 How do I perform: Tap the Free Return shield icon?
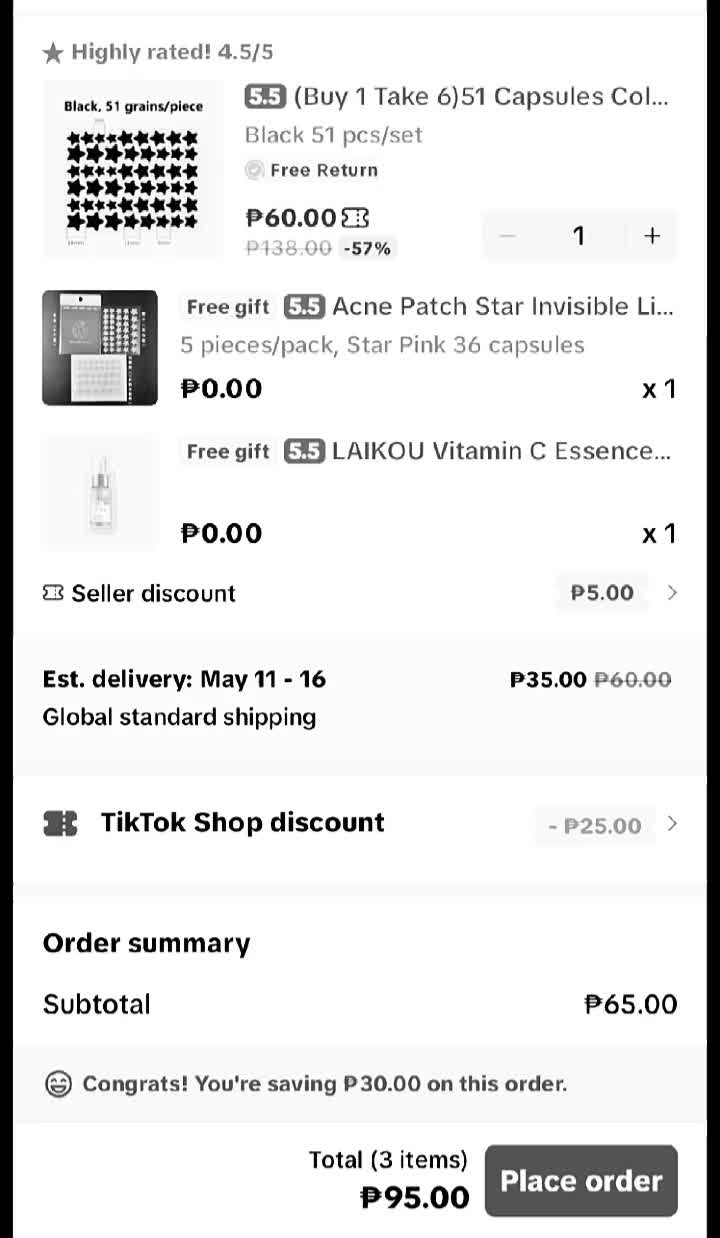tap(255, 170)
